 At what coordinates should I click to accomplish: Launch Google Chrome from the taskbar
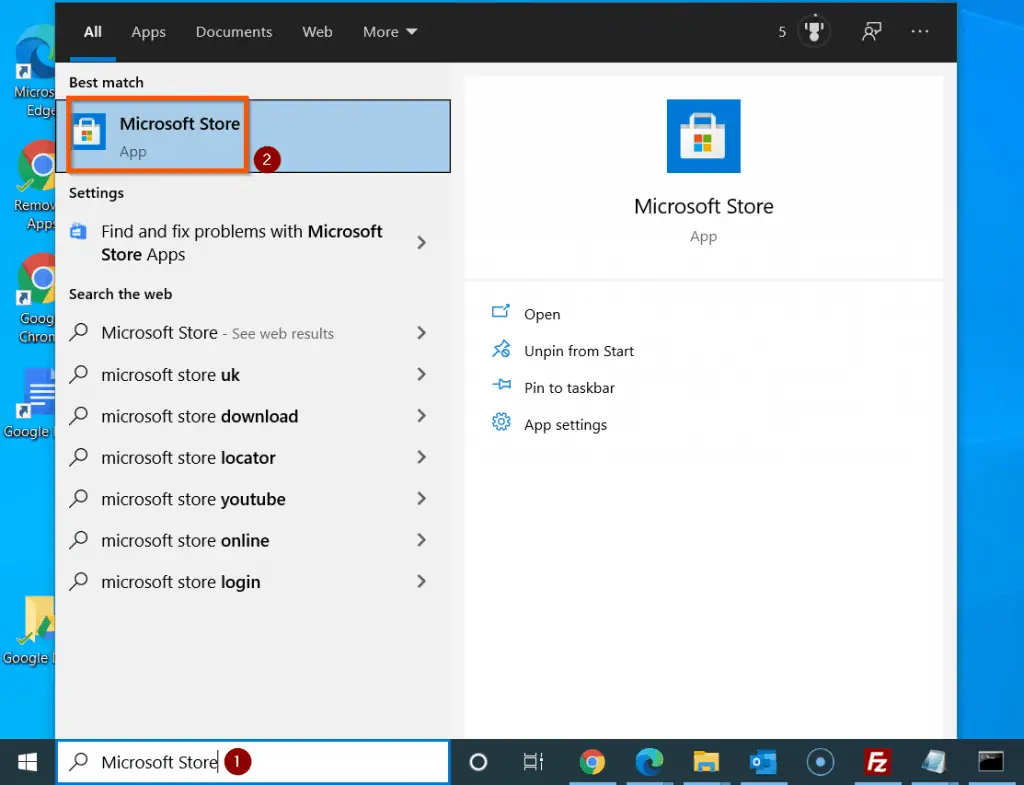(x=593, y=762)
